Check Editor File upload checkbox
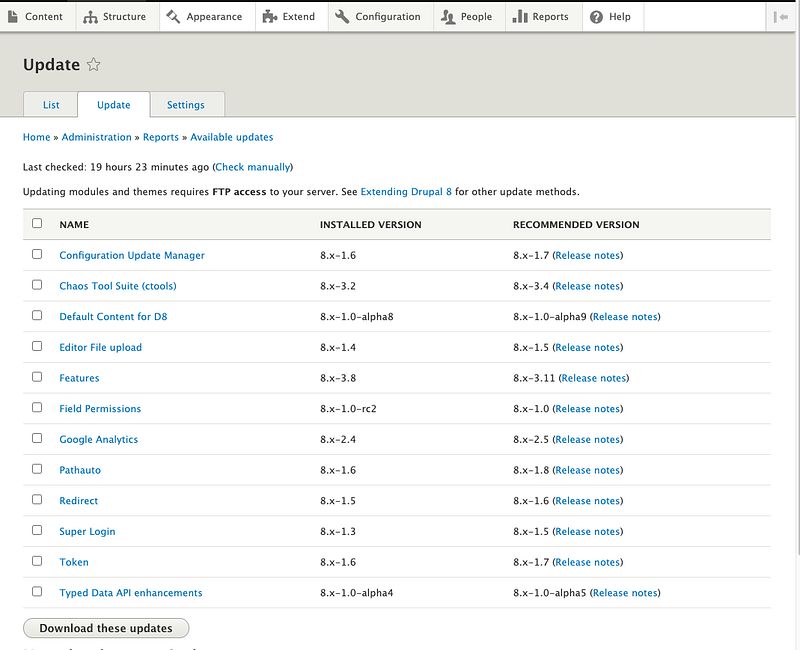The width and height of the screenshot is (800, 650). [x=37, y=346]
